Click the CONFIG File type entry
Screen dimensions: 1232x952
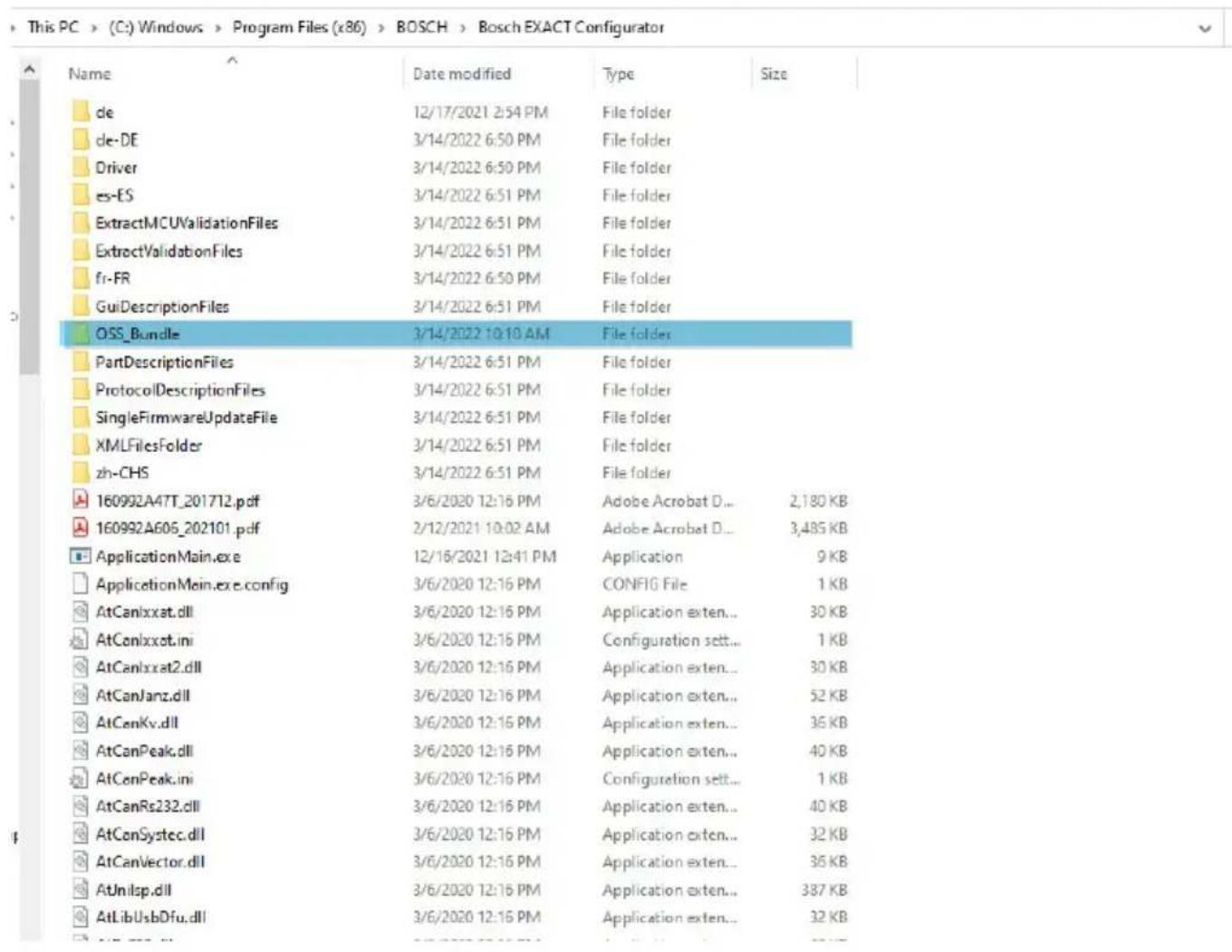pyautogui.click(x=645, y=584)
